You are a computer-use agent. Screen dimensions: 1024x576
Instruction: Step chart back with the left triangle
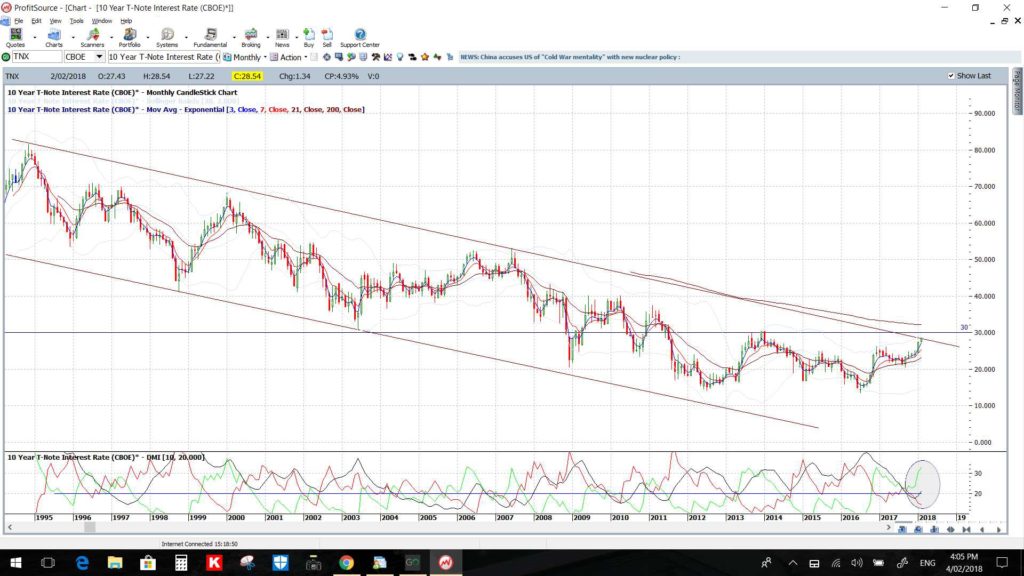[x=982, y=530]
